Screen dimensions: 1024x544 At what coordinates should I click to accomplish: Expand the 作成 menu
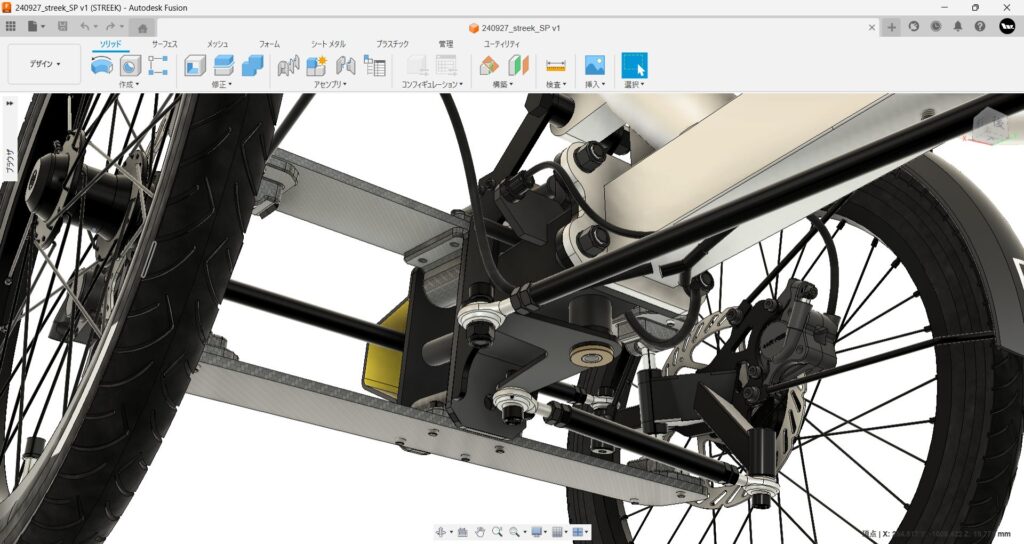click(x=129, y=84)
